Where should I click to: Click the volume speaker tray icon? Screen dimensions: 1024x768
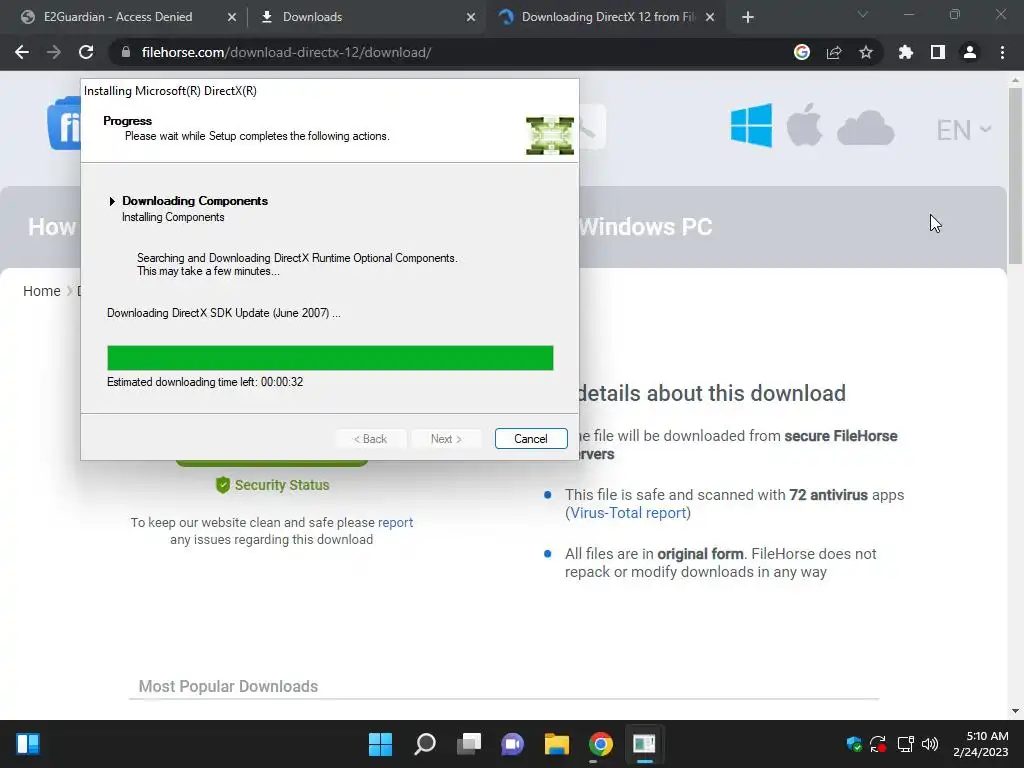[930, 744]
